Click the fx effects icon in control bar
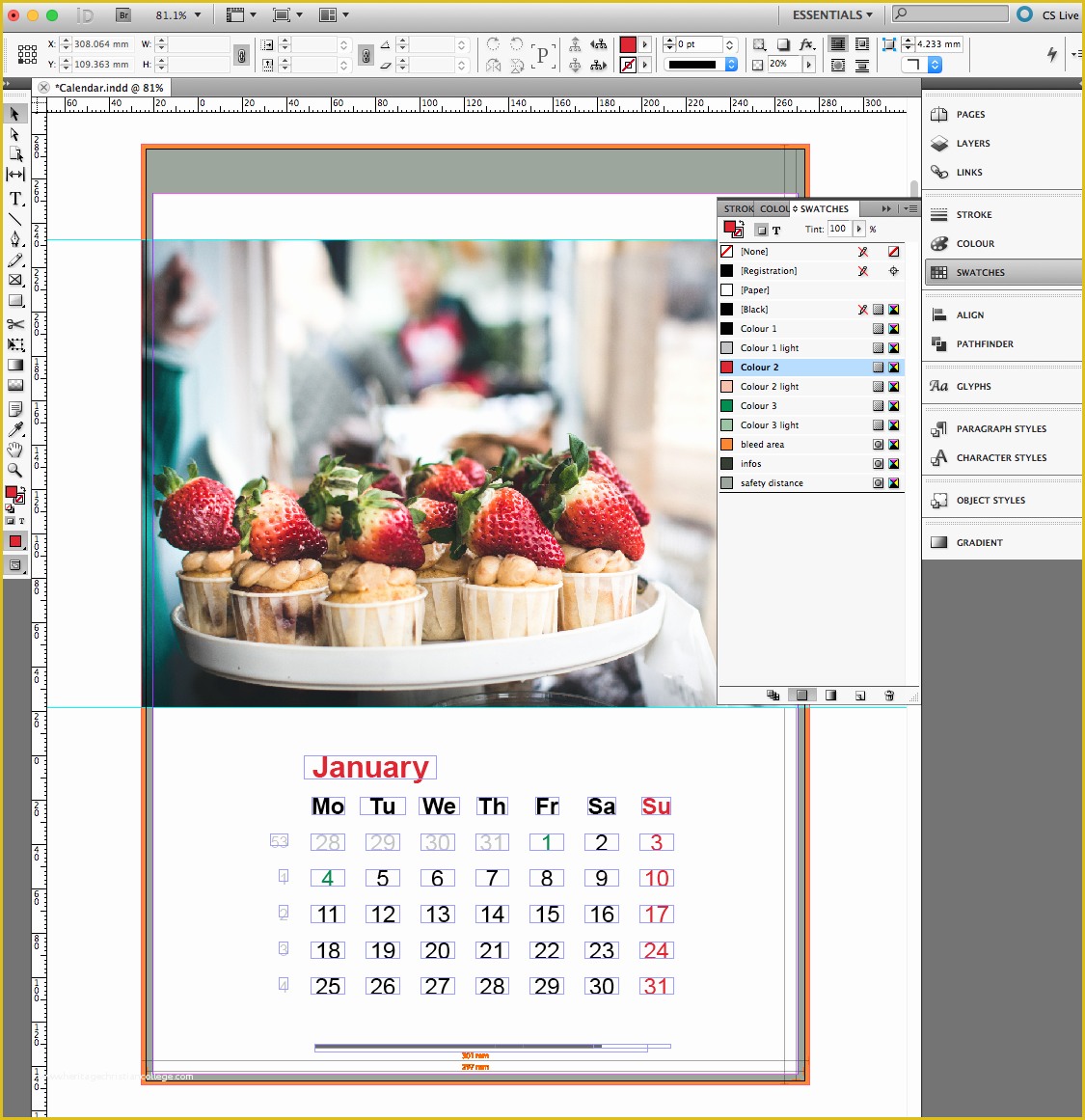Viewport: 1085px width, 1120px height. point(806,44)
